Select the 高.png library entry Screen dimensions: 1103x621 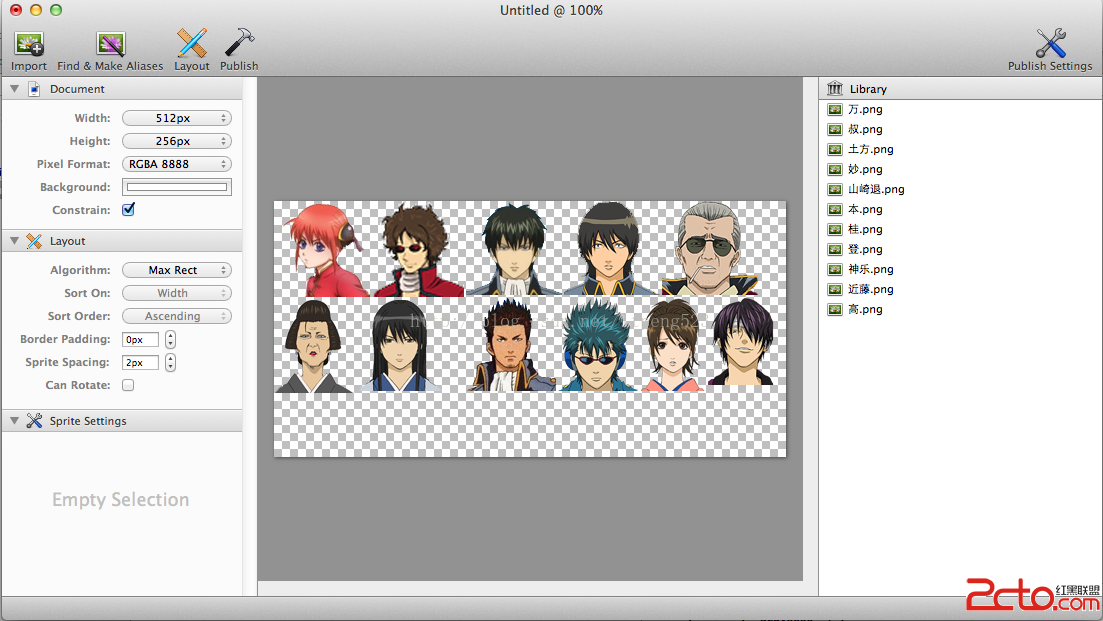tap(960, 309)
